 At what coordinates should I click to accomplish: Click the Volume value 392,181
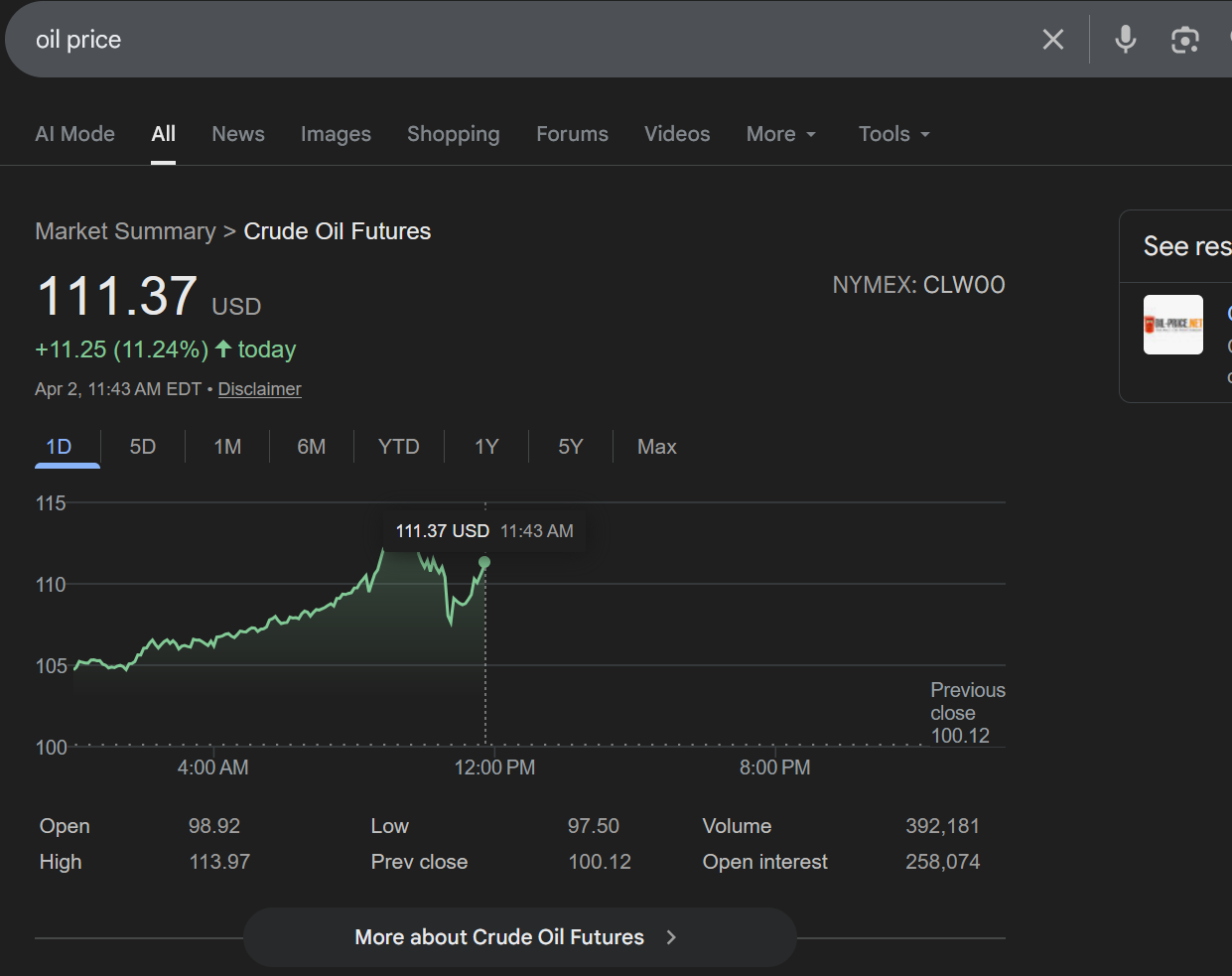coord(942,826)
